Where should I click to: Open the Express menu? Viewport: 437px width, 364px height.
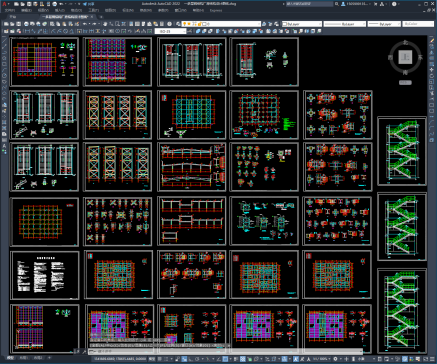point(216,10)
